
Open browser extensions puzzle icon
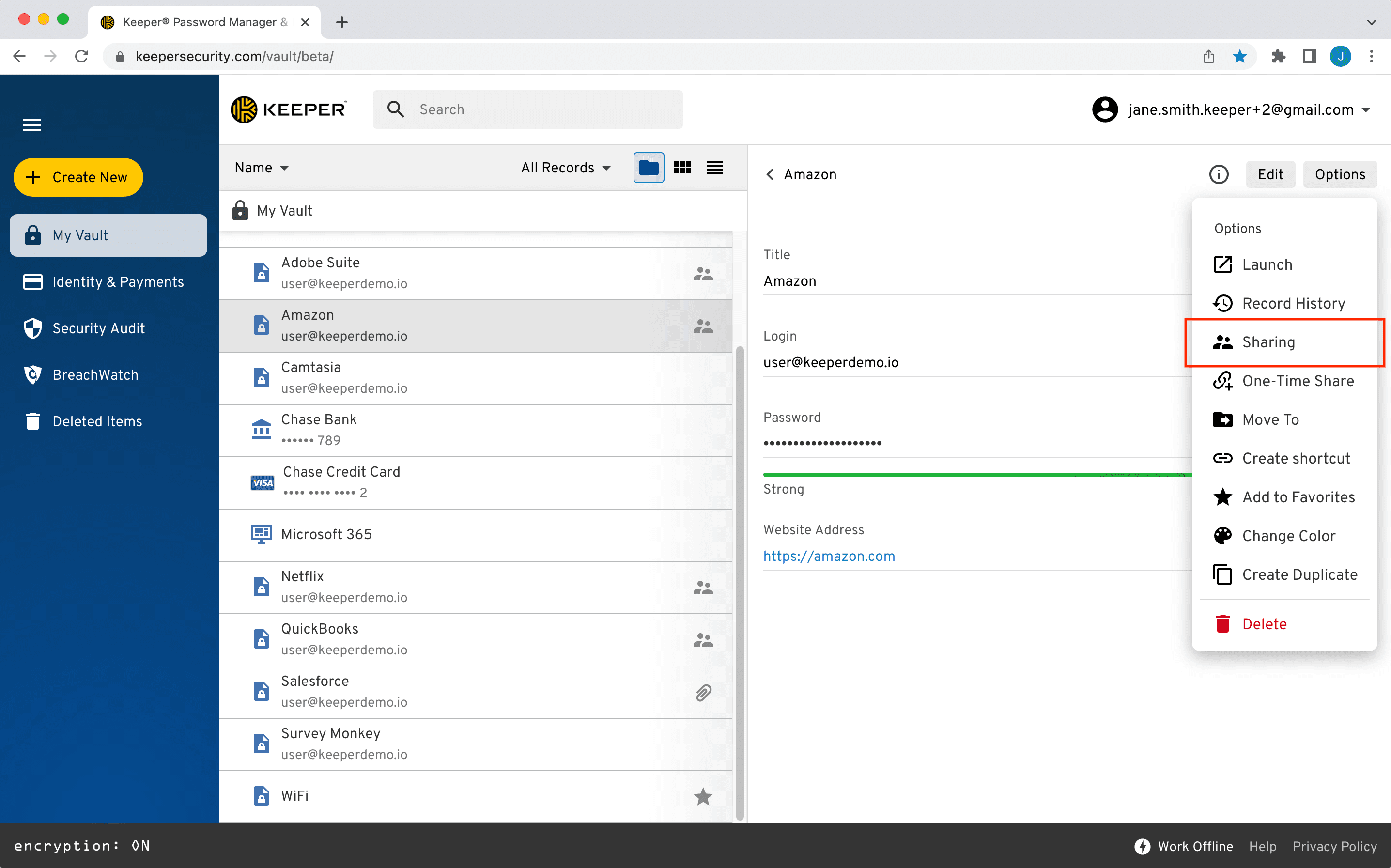tap(1278, 56)
